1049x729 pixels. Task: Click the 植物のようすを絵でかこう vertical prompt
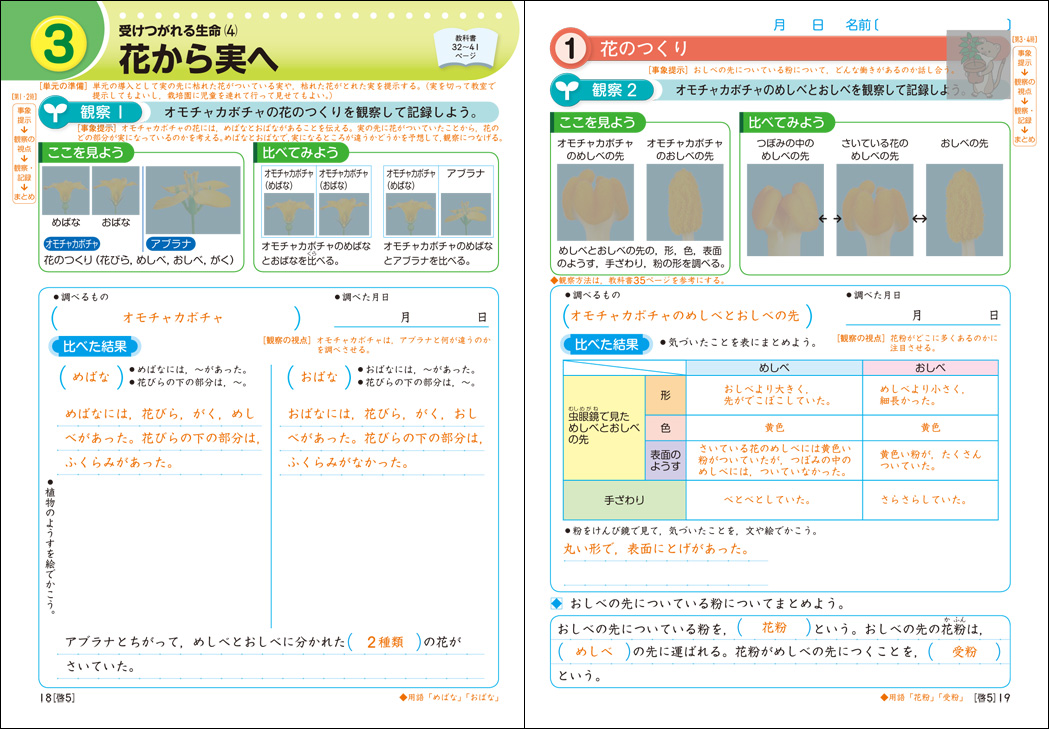click(x=50, y=546)
